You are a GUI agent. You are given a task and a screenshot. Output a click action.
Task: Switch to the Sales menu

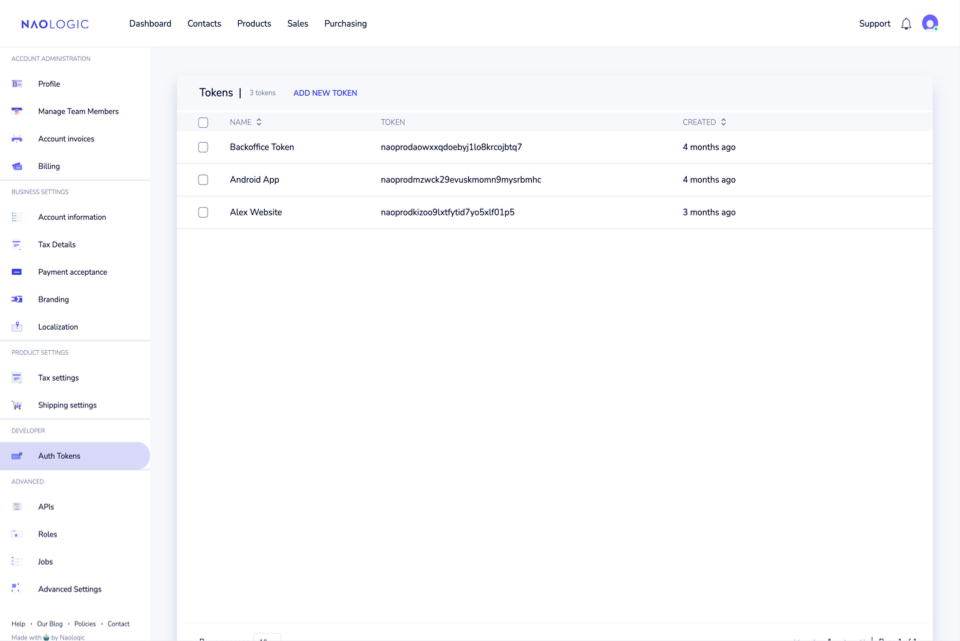coord(298,24)
